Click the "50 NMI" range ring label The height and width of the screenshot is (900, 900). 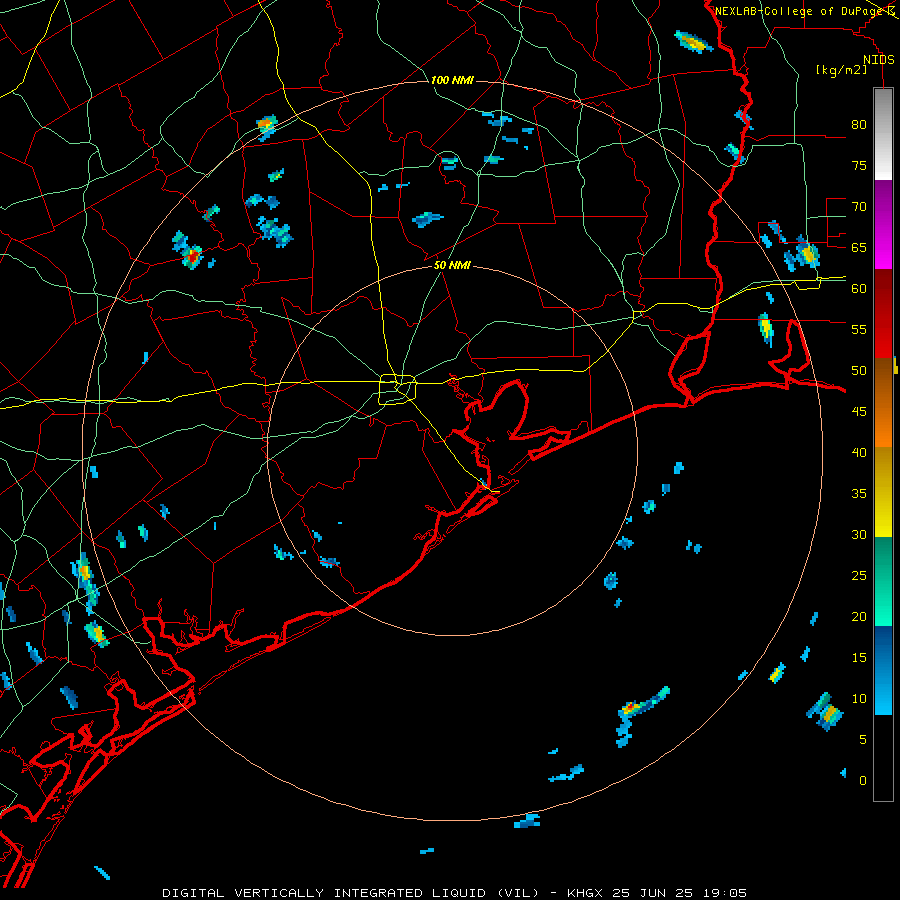tap(452, 265)
